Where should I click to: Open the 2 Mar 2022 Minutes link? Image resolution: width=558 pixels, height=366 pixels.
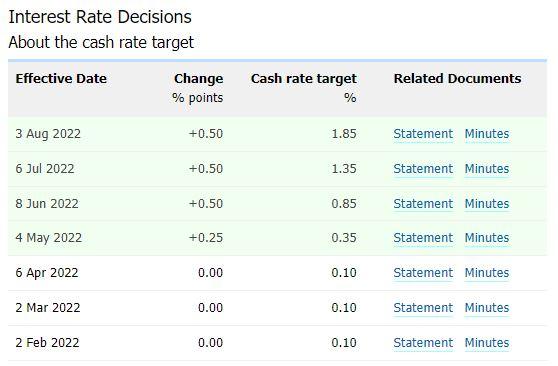pyautogui.click(x=487, y=308)
